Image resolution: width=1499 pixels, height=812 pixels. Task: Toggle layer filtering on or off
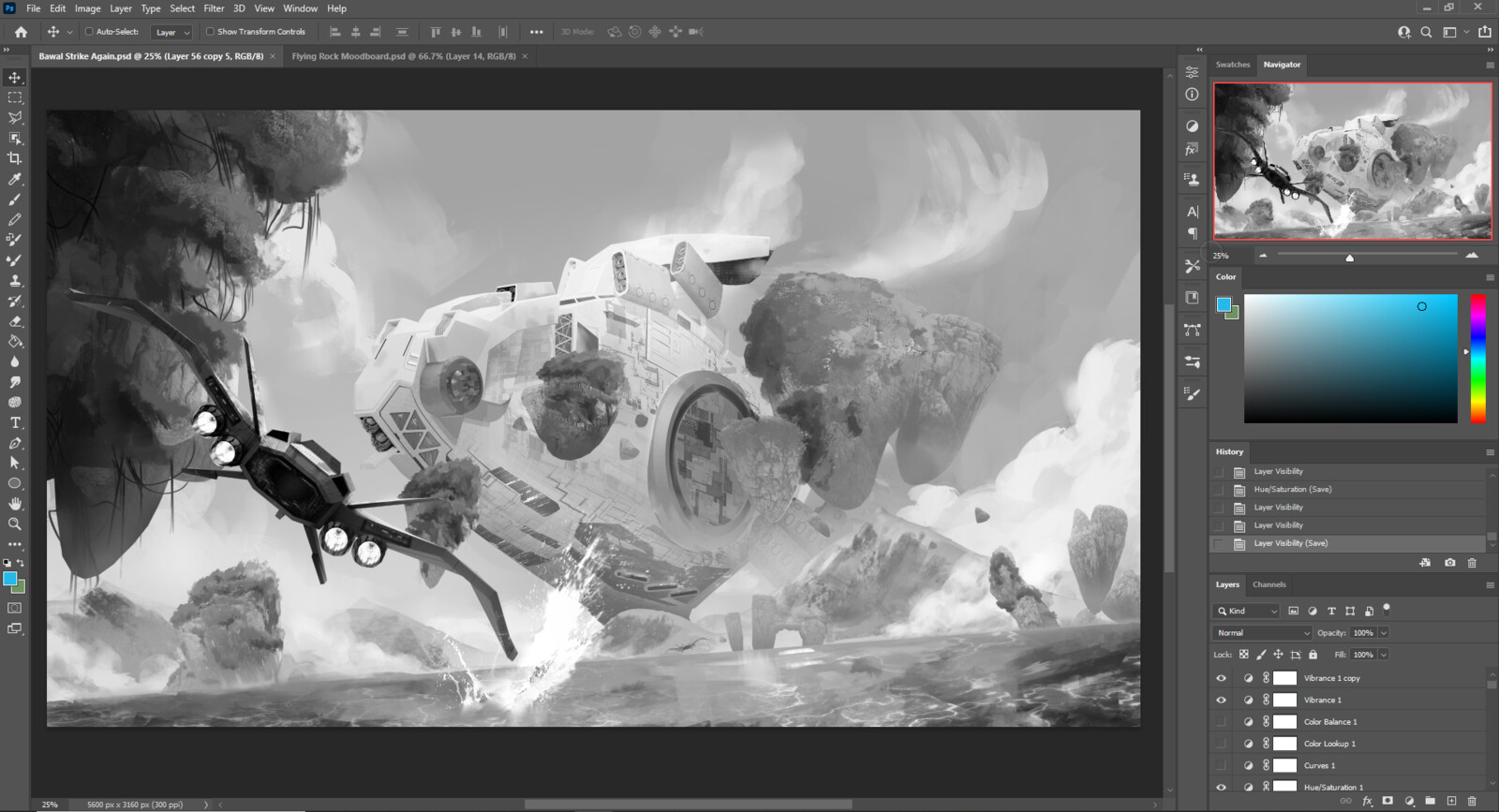click(x=1387, y=609)
